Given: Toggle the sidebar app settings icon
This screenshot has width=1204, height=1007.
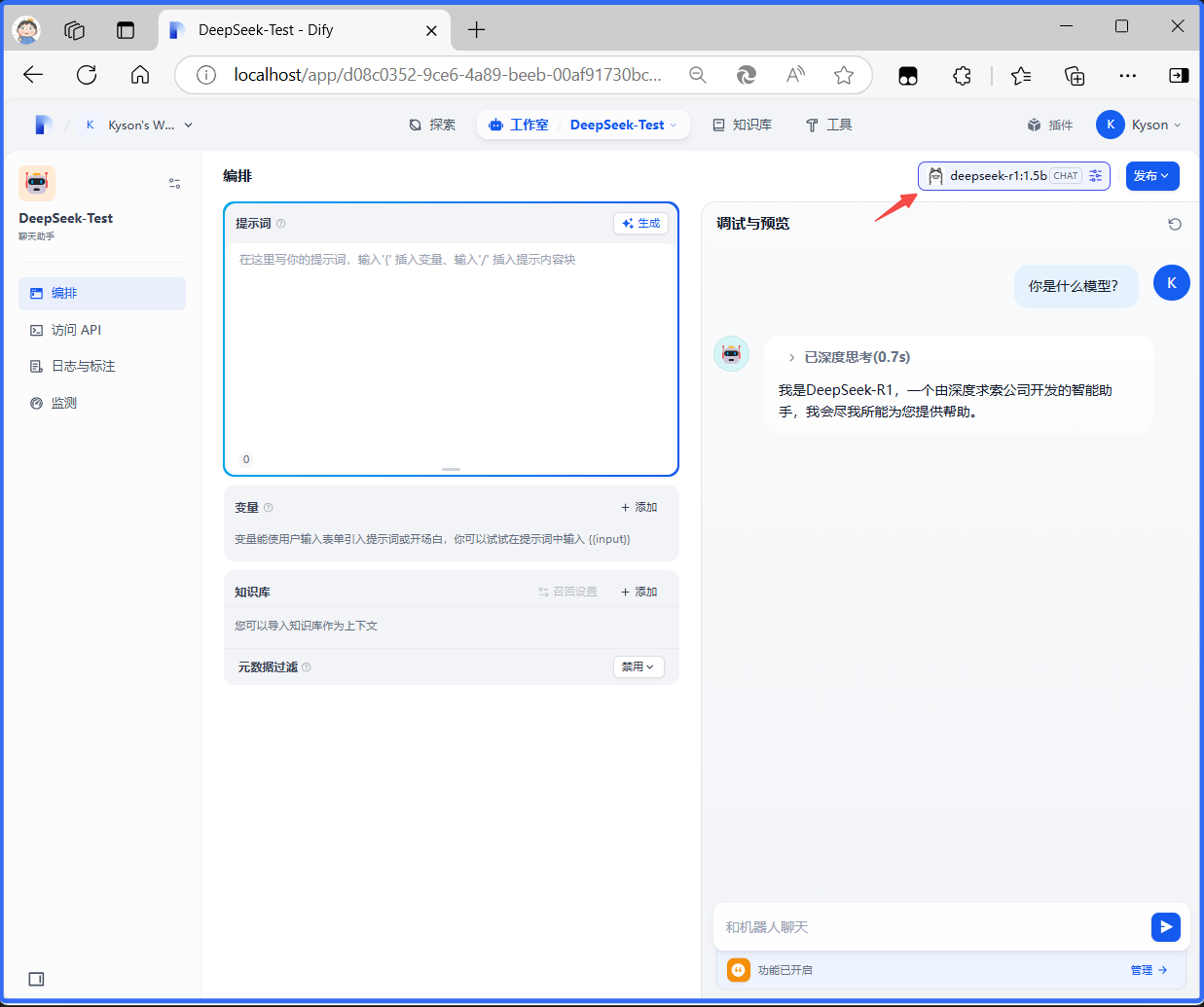Looking at the screenshot, I should (174, 183).
